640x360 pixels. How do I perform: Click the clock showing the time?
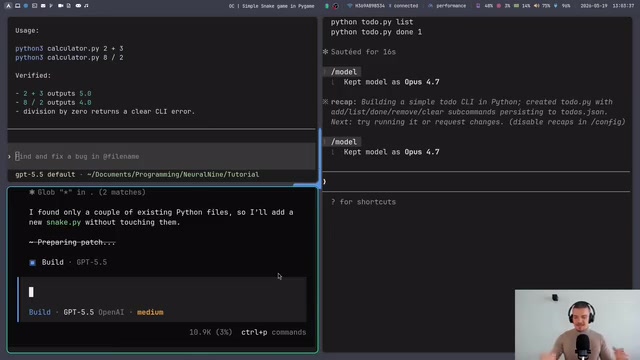(x=623, y=6)
